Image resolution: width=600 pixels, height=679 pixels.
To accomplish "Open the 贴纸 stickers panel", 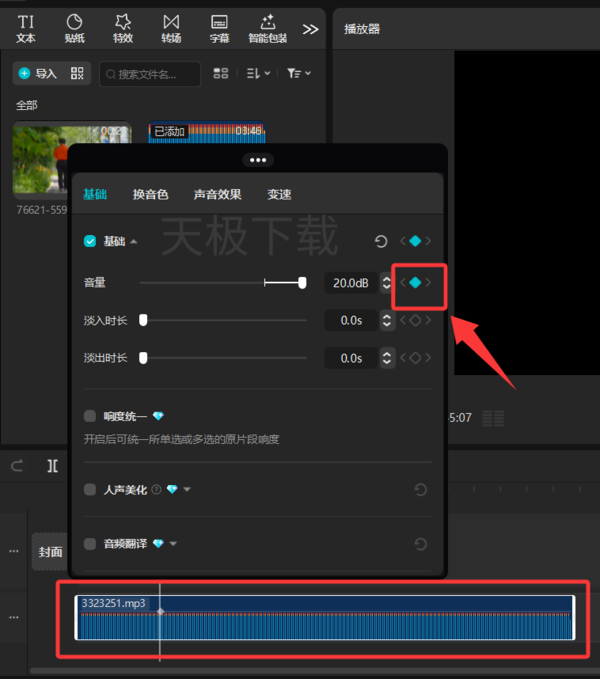I will tap(74, 29).
